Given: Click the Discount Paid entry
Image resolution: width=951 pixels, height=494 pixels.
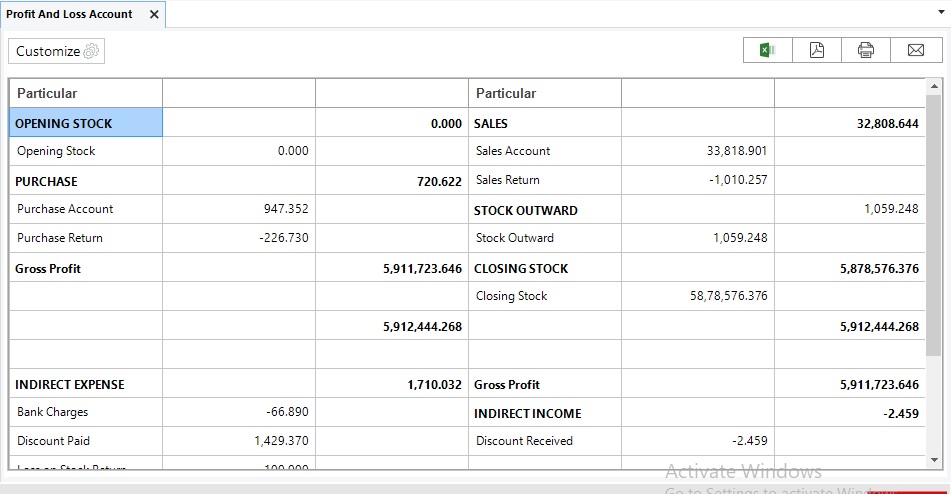Looking at the screenshot, I should point(54,441).
